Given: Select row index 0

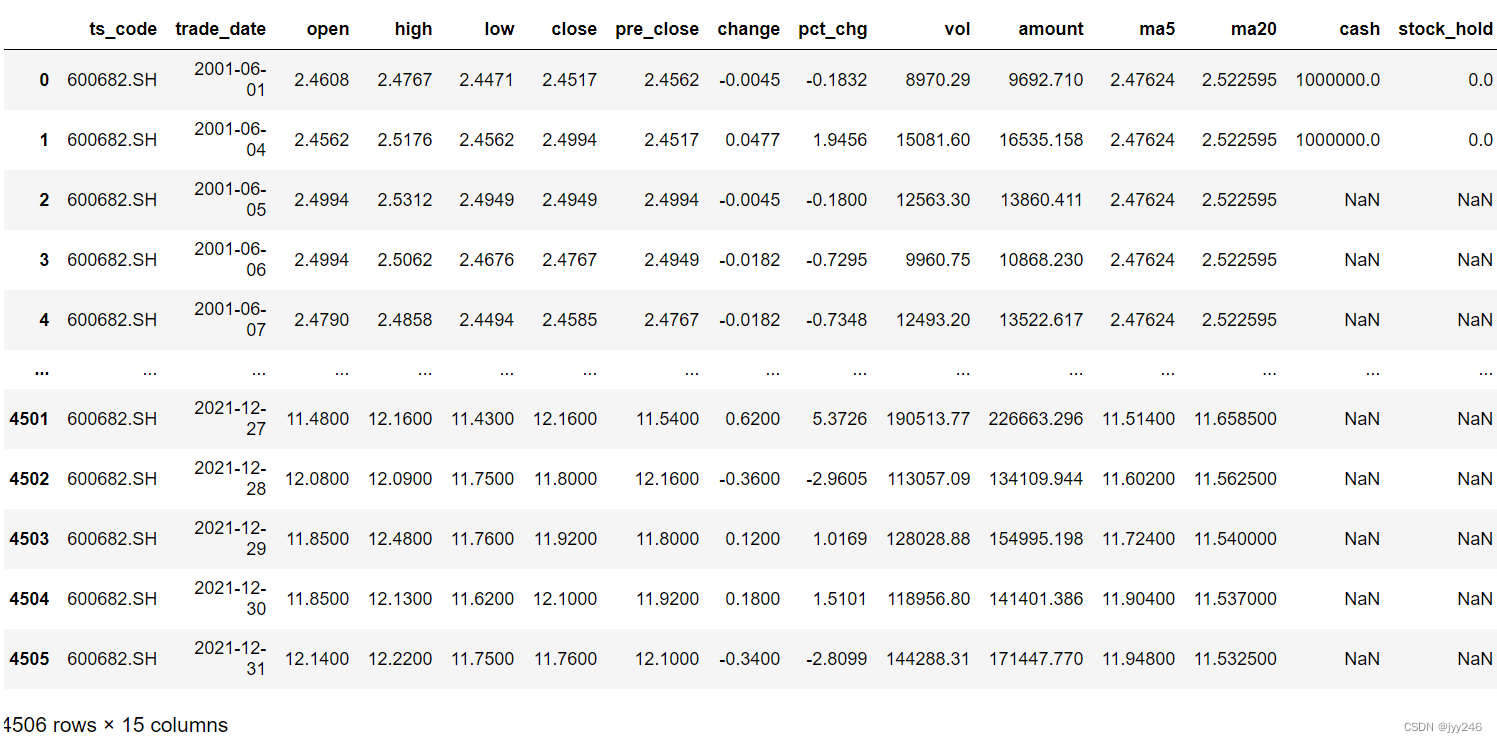Looking at the screenshot, I should 44,80.
